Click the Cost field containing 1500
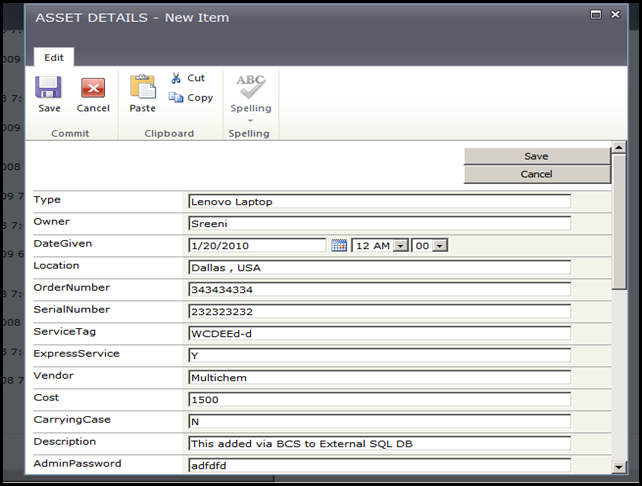 [x=380, y=400]
